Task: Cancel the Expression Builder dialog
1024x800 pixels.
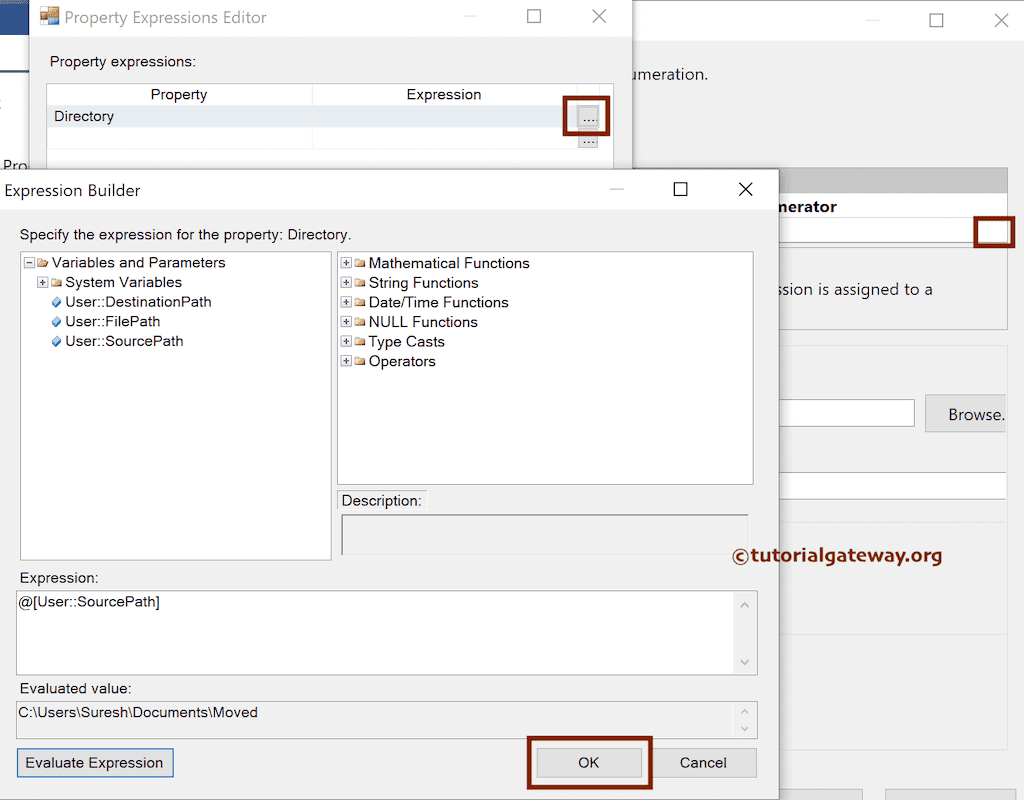Action: (704, 762)
